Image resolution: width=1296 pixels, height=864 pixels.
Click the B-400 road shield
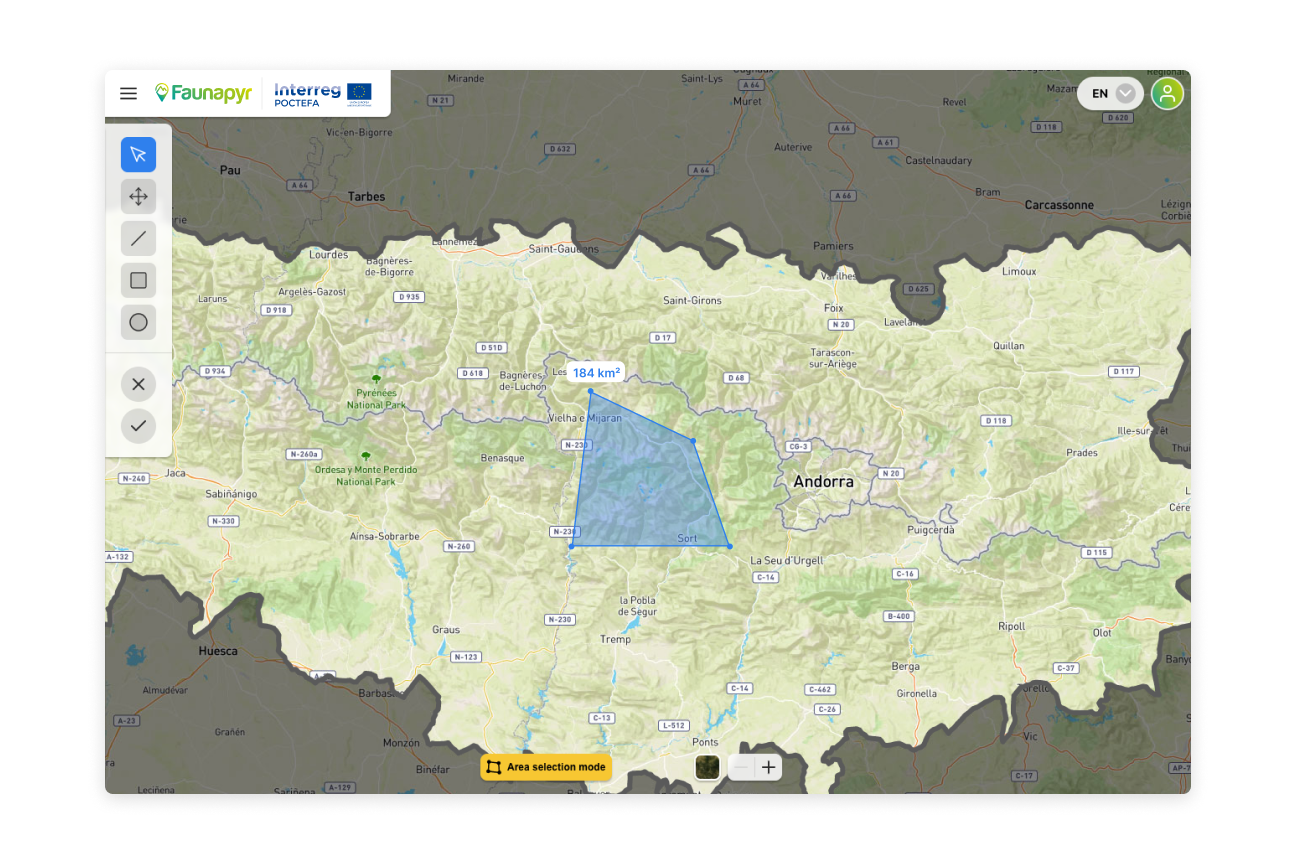click(898, 616)
